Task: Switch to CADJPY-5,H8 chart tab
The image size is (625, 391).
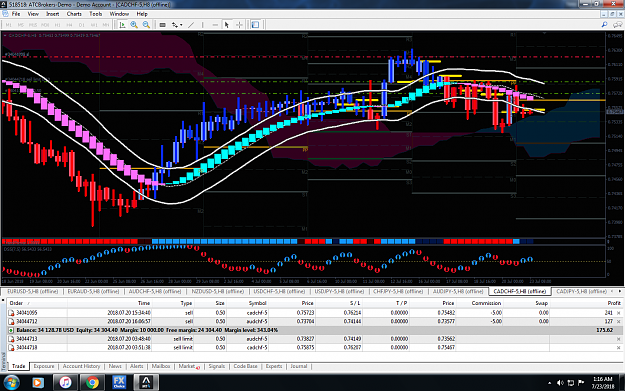Action: coord(582,291)
